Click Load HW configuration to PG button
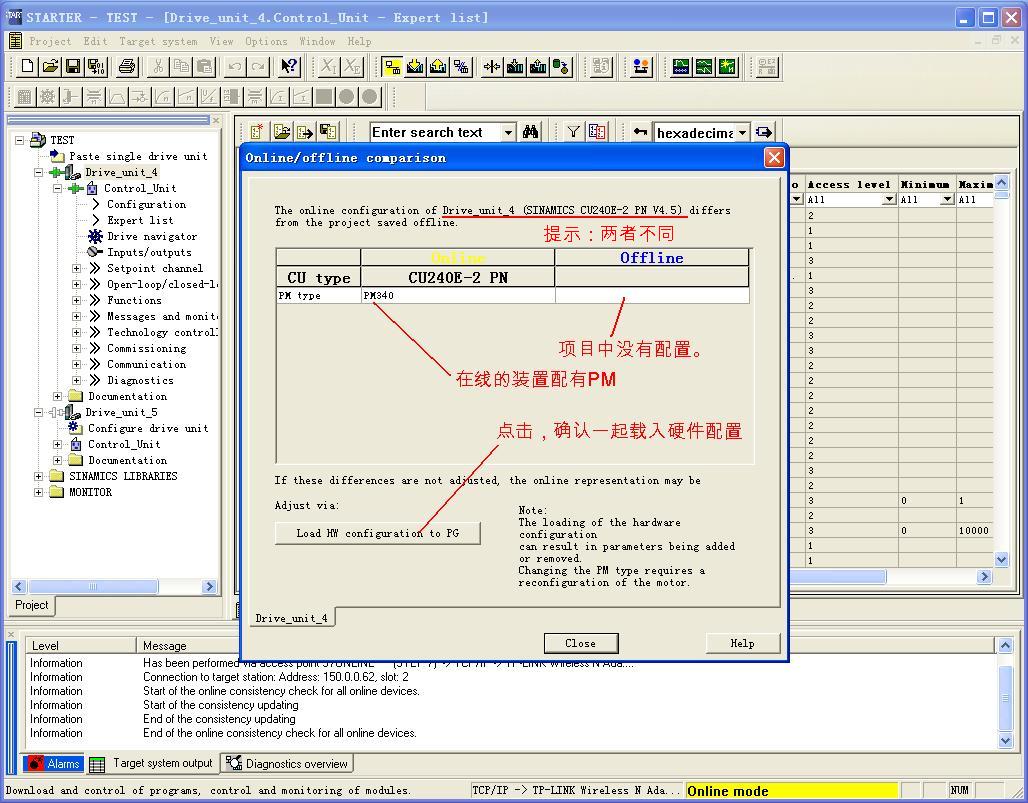Viewport: 1028px width, 803px height. point(378,534)
